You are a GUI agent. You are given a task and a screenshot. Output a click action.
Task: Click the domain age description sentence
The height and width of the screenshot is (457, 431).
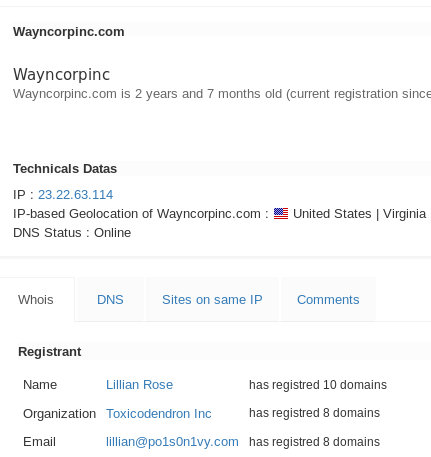222,94
